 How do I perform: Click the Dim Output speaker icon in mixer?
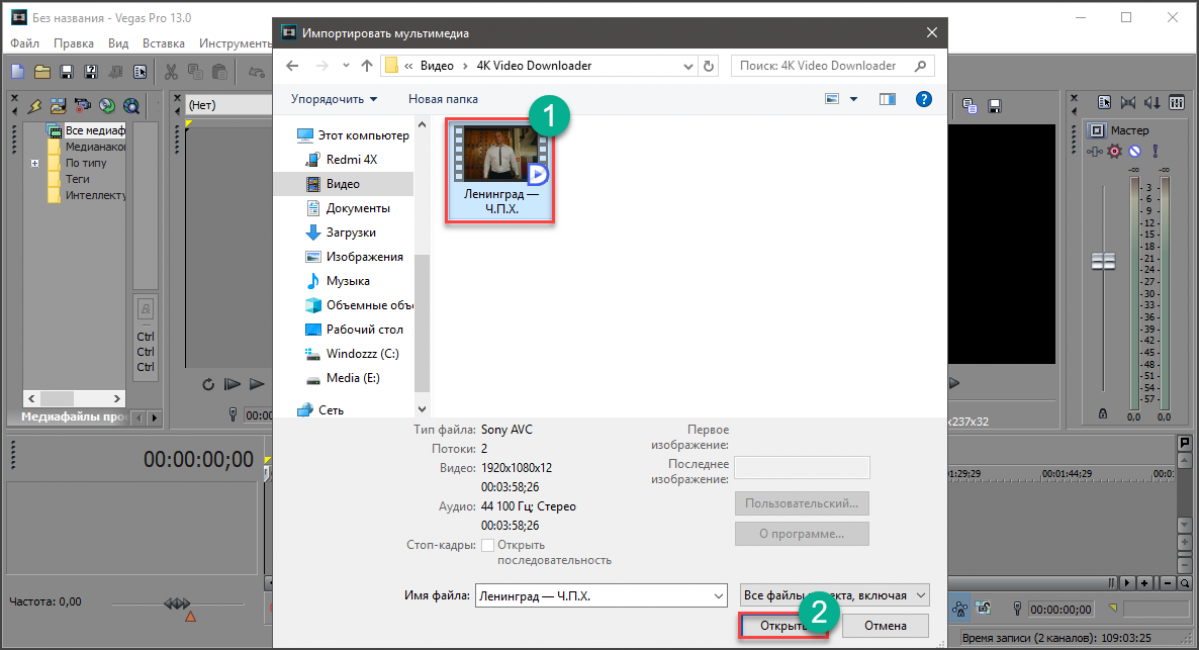[x=1152, y=102]
